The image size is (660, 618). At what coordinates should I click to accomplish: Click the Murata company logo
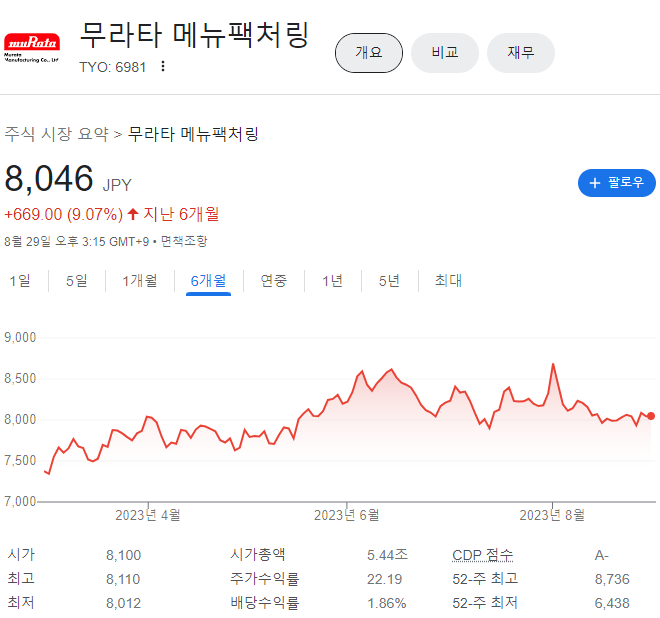point(32,48)
